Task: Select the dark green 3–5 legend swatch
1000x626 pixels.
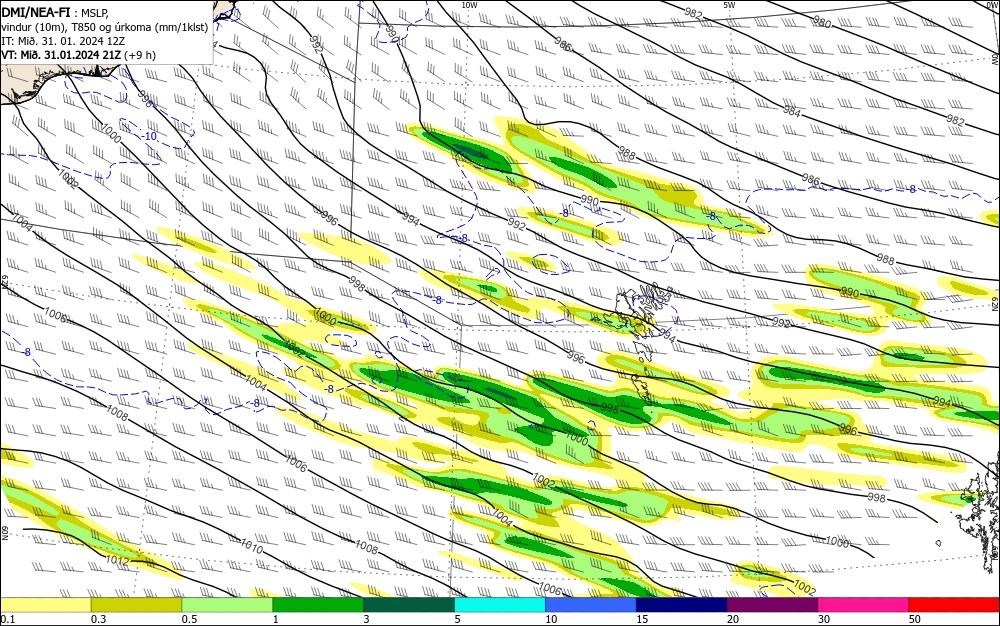Action: [x=409, y=604]
